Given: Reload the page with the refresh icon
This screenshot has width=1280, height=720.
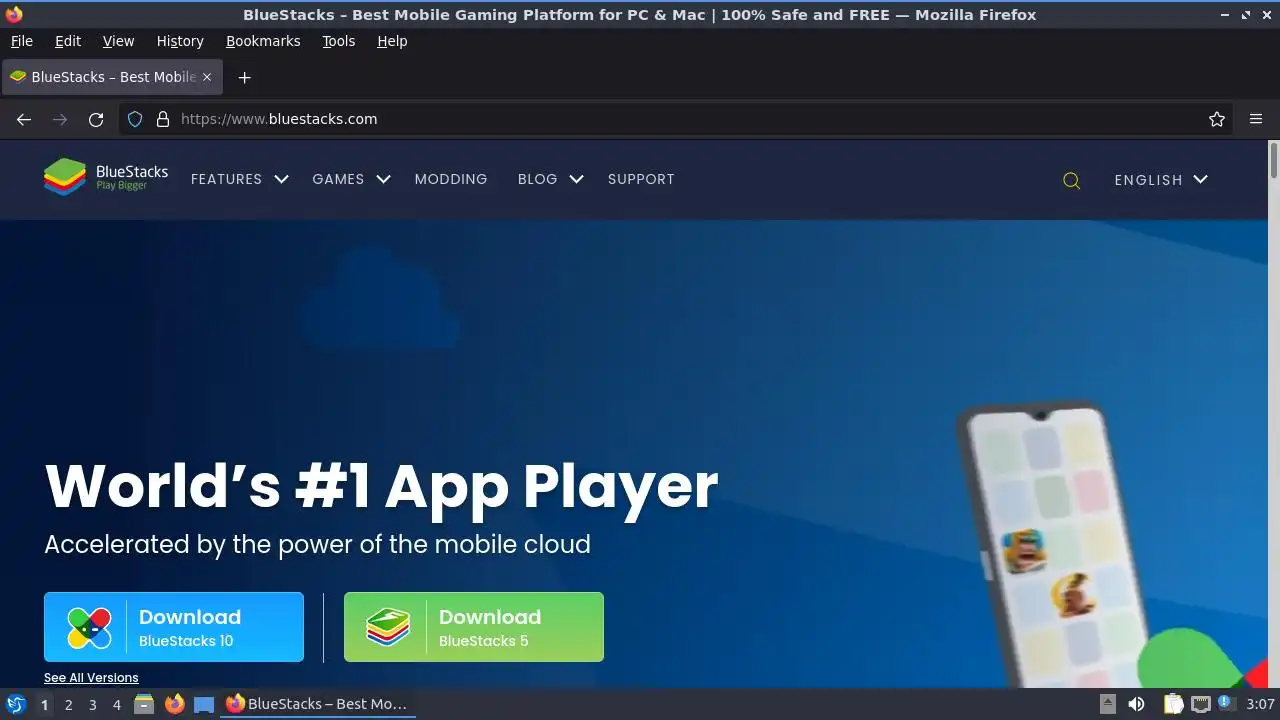Looking at the screenshot, I should [x=96, y=119].
